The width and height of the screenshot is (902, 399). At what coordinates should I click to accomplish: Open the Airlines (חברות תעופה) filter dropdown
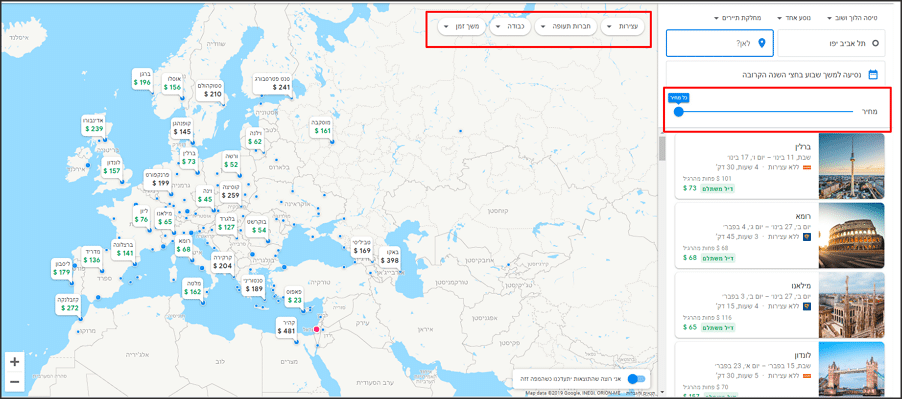(x=565, y=27)
